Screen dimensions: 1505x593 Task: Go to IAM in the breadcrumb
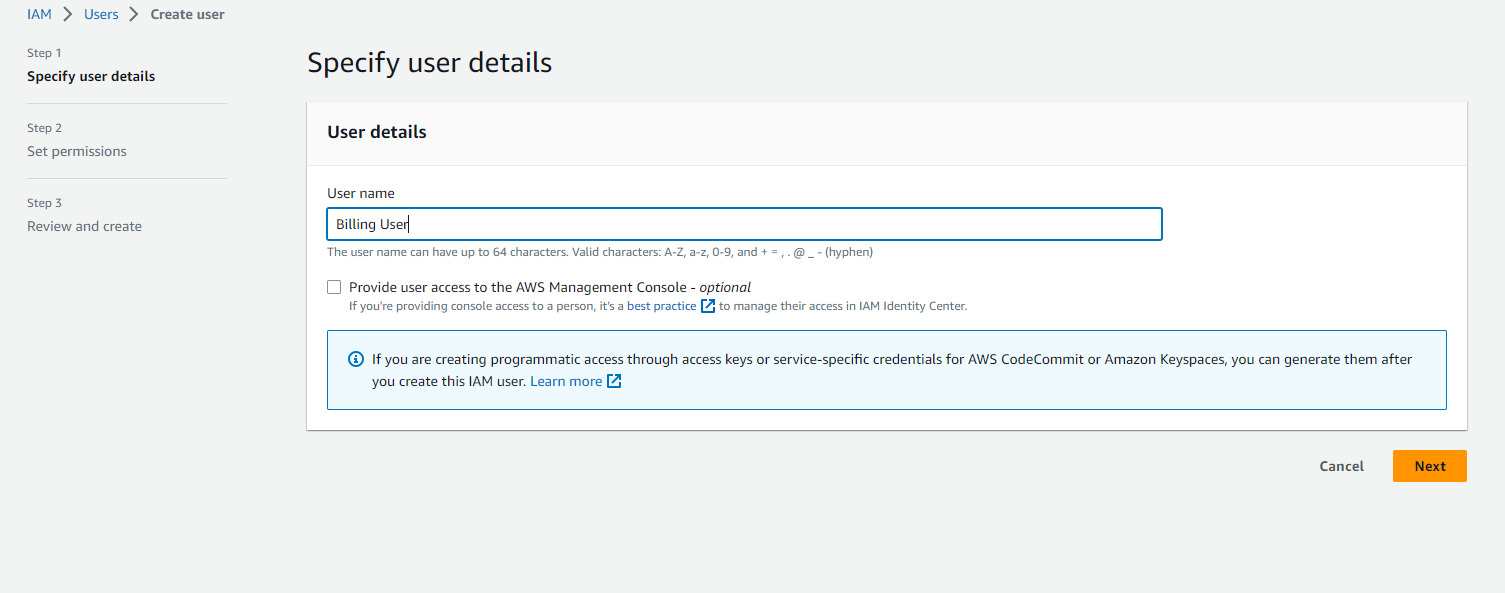[39, 15]
